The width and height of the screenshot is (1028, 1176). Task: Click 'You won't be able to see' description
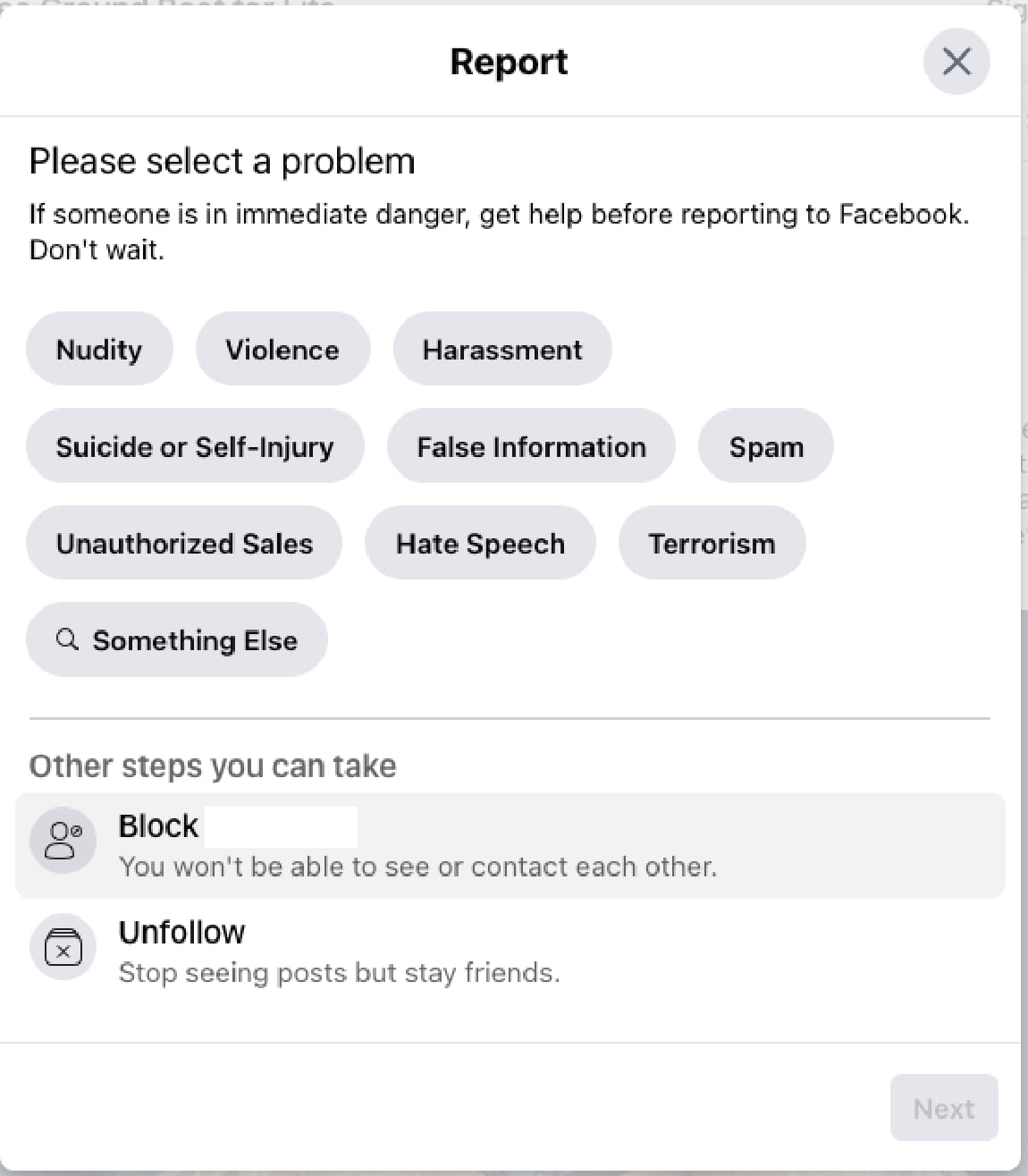pos(417,867)
